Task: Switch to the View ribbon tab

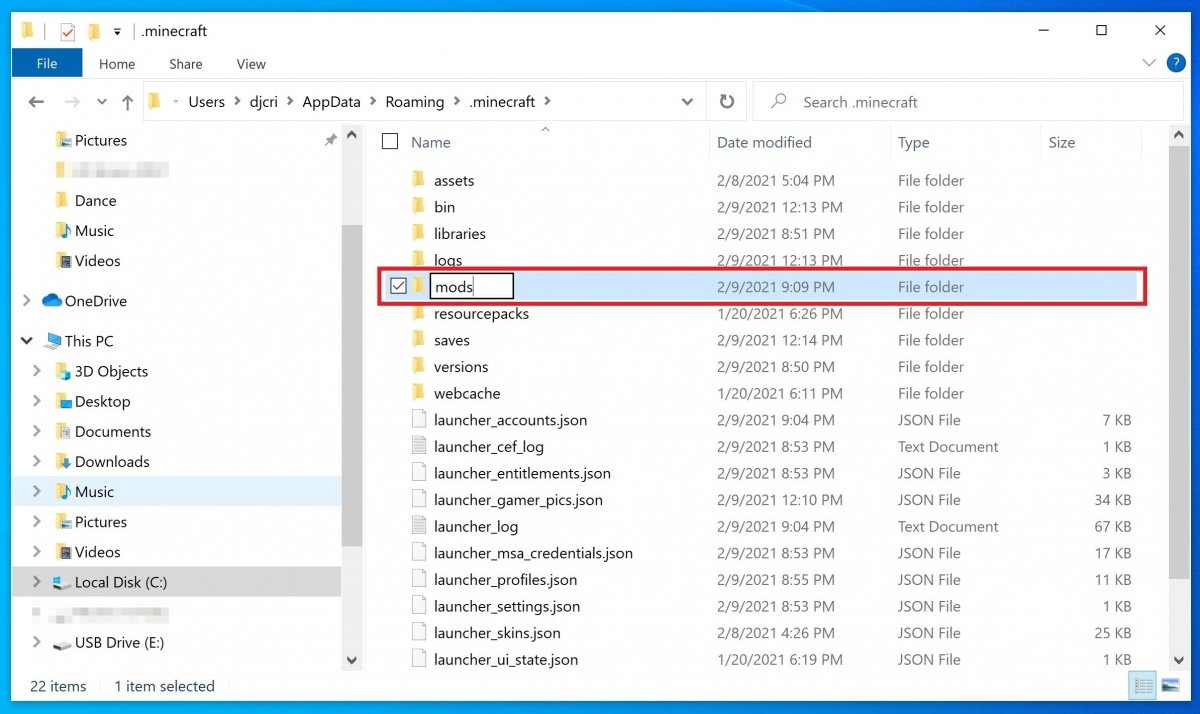Action: [251, 64]
